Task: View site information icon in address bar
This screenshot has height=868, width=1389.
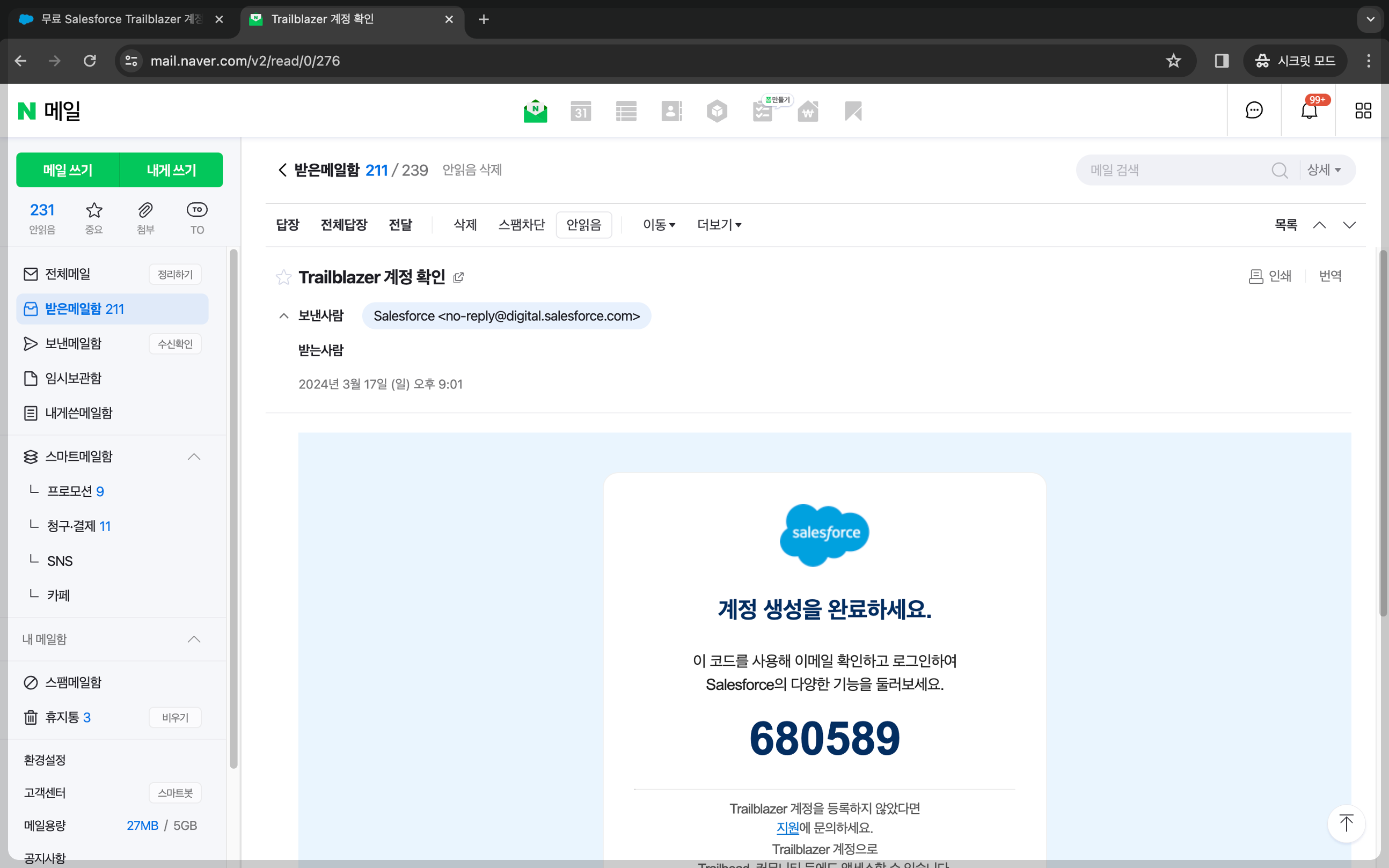Action: click(x=131, y=61)
